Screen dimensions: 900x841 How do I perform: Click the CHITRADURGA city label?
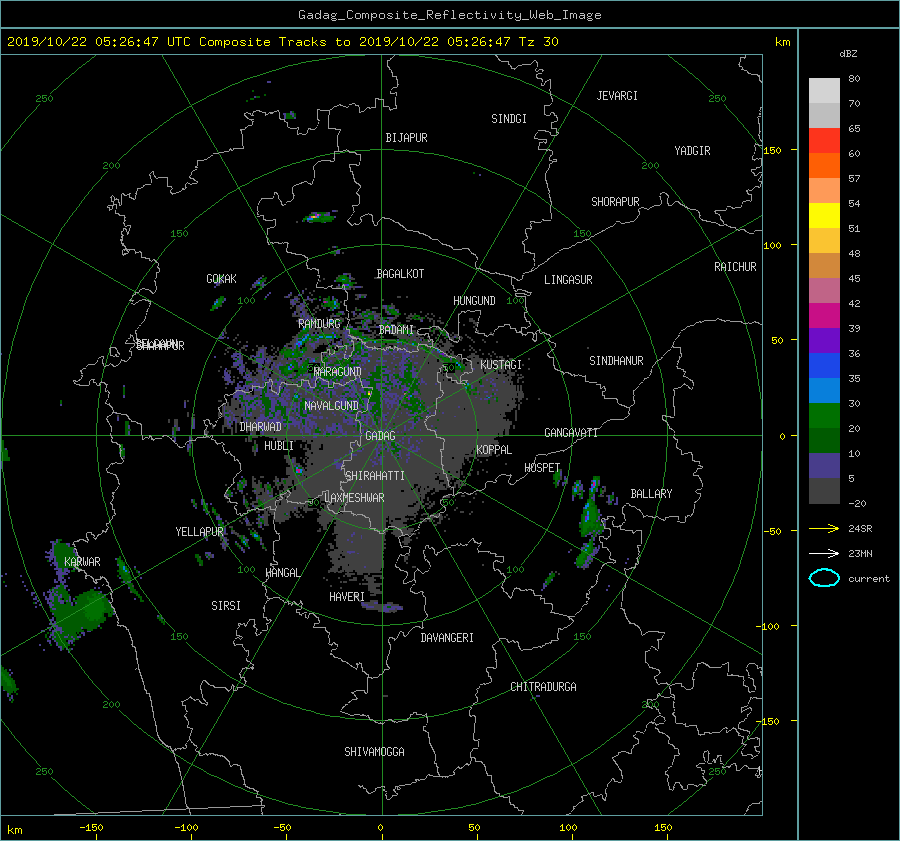543,687
